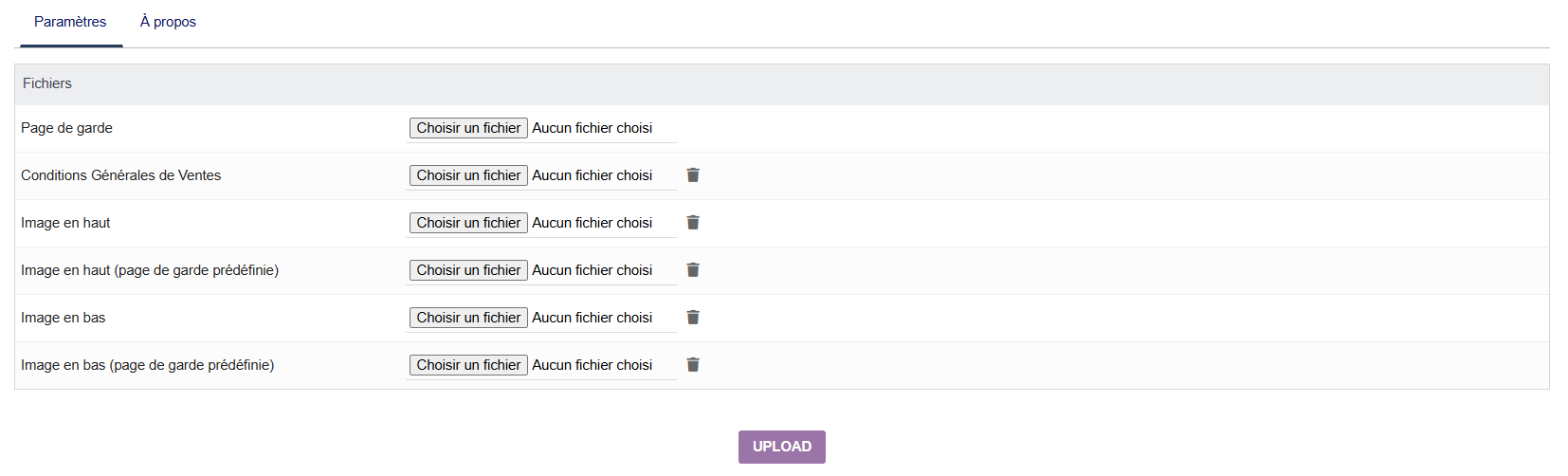
Task: Click trash icon for Image en haut row
Action: click(693, 223)
